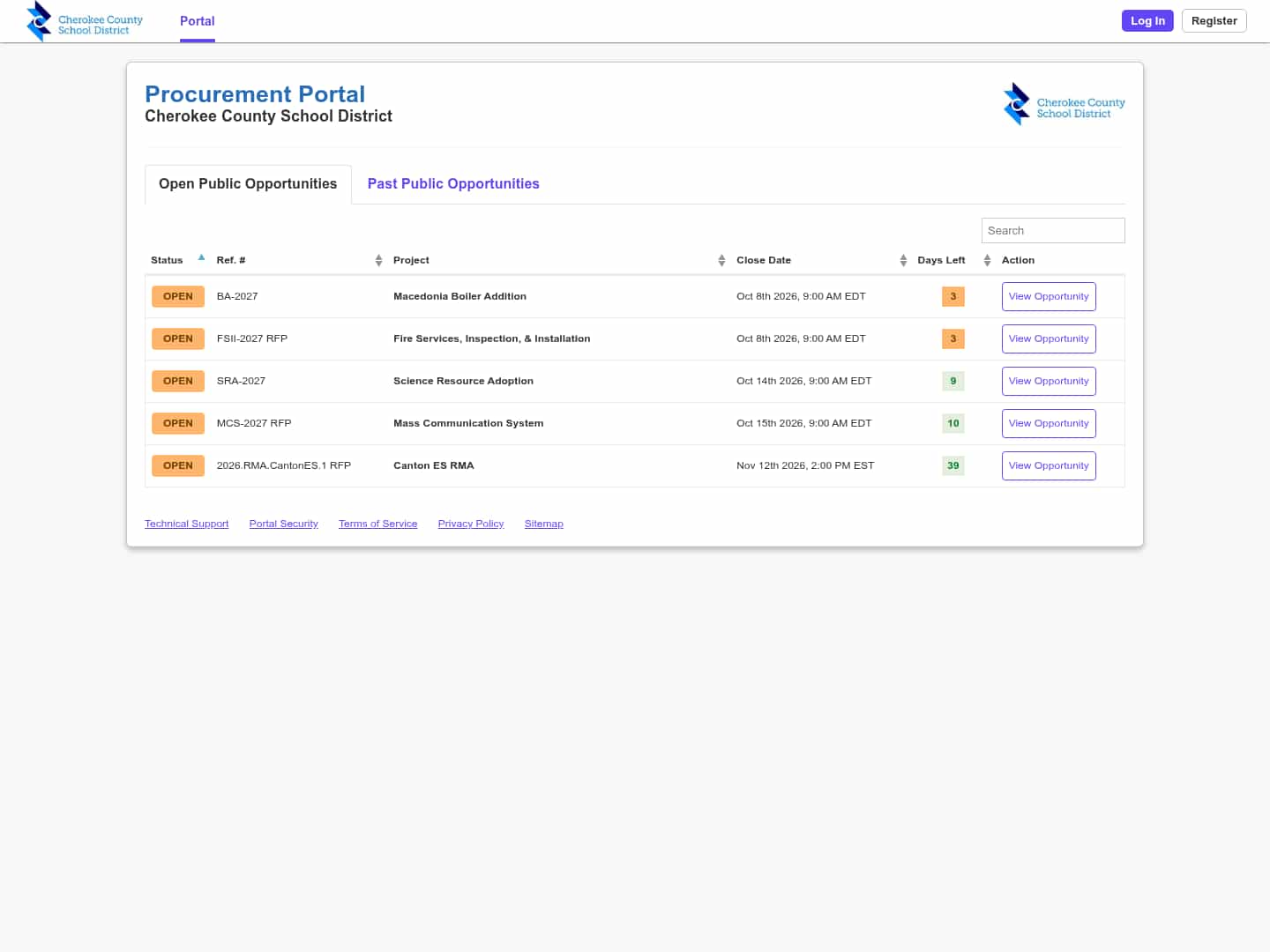Viewport: 1270px width, 952px height.
Task: Open the Technical Support link
Action: pyautogui.click(x=186, y=524)
